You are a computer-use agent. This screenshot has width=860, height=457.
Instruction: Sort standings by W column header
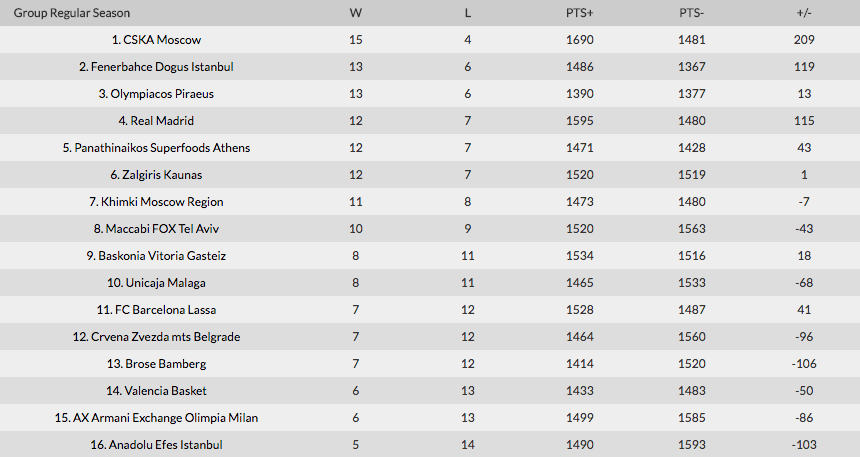point(356,13)
